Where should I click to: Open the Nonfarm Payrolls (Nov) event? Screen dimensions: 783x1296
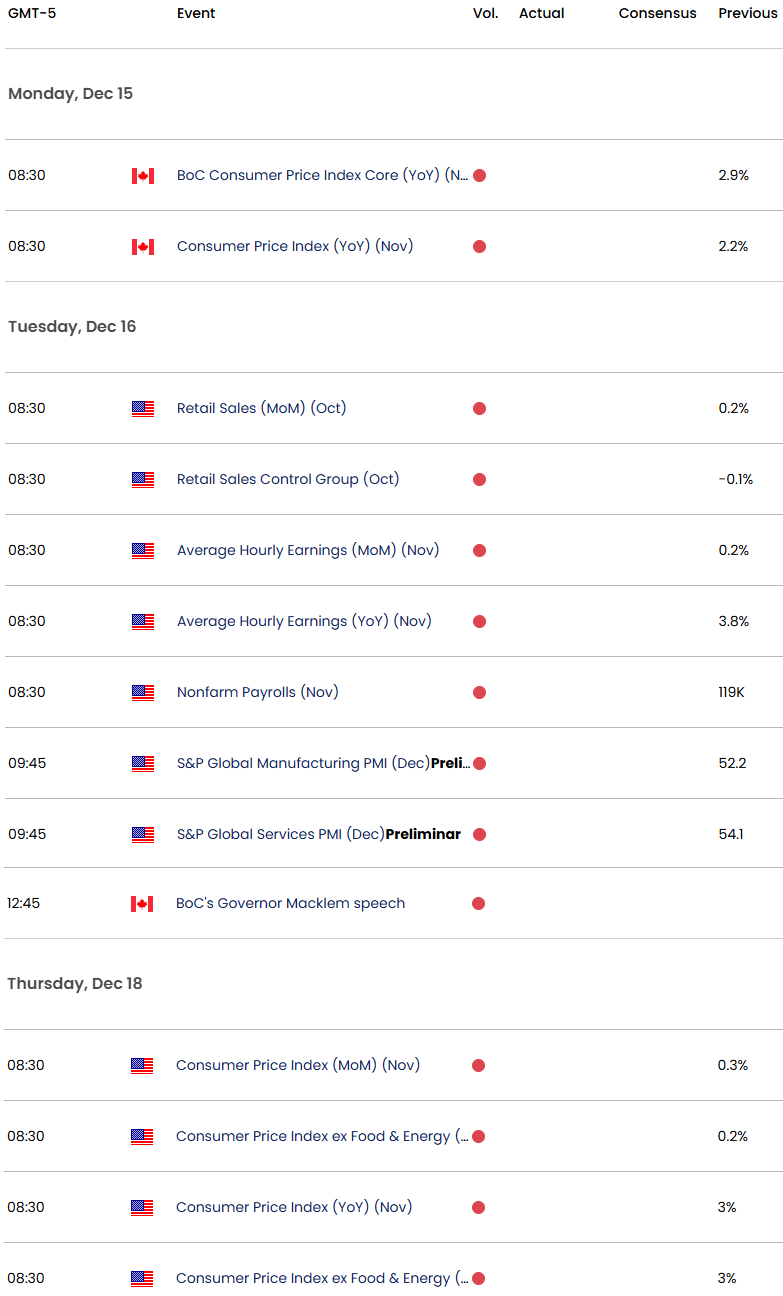(257, 692)
